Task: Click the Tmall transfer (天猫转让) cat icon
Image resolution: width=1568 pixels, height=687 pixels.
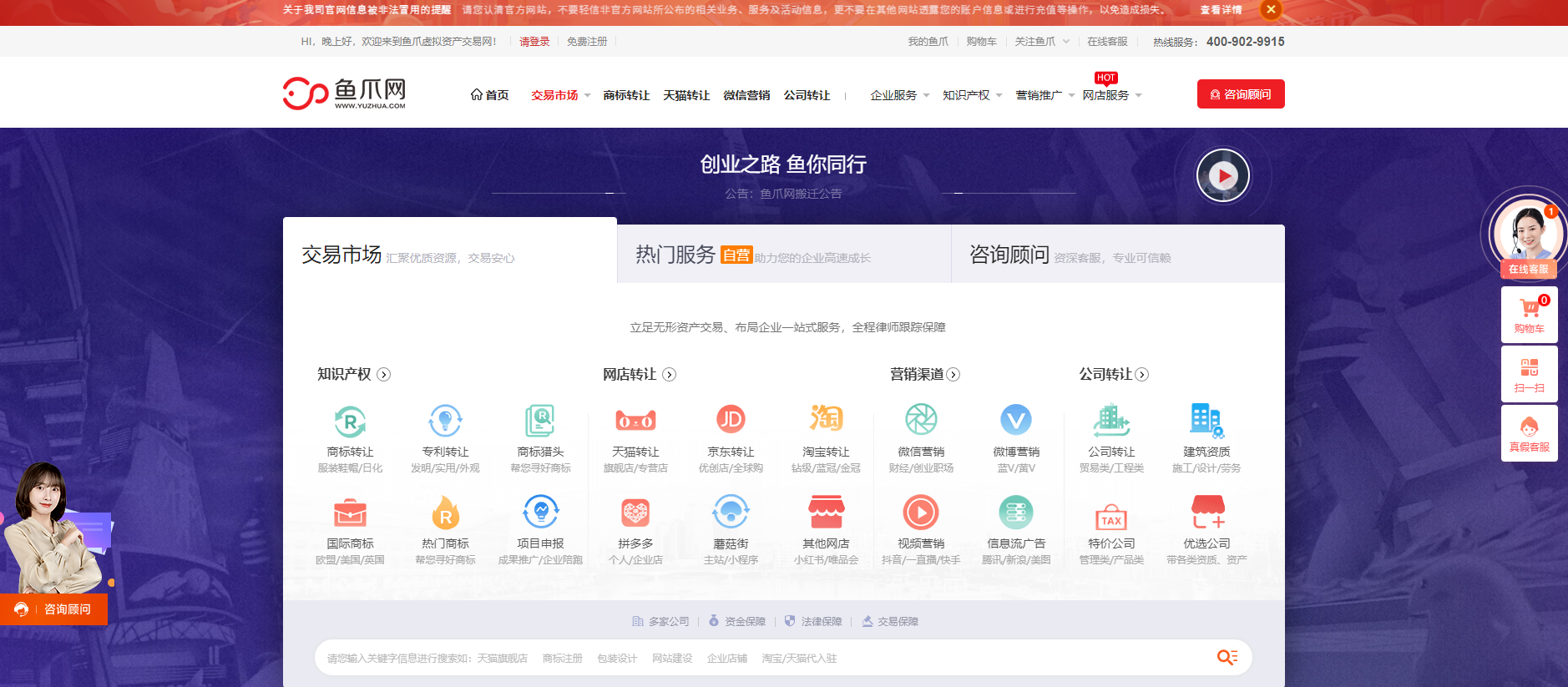Action: tap(635, 420)
